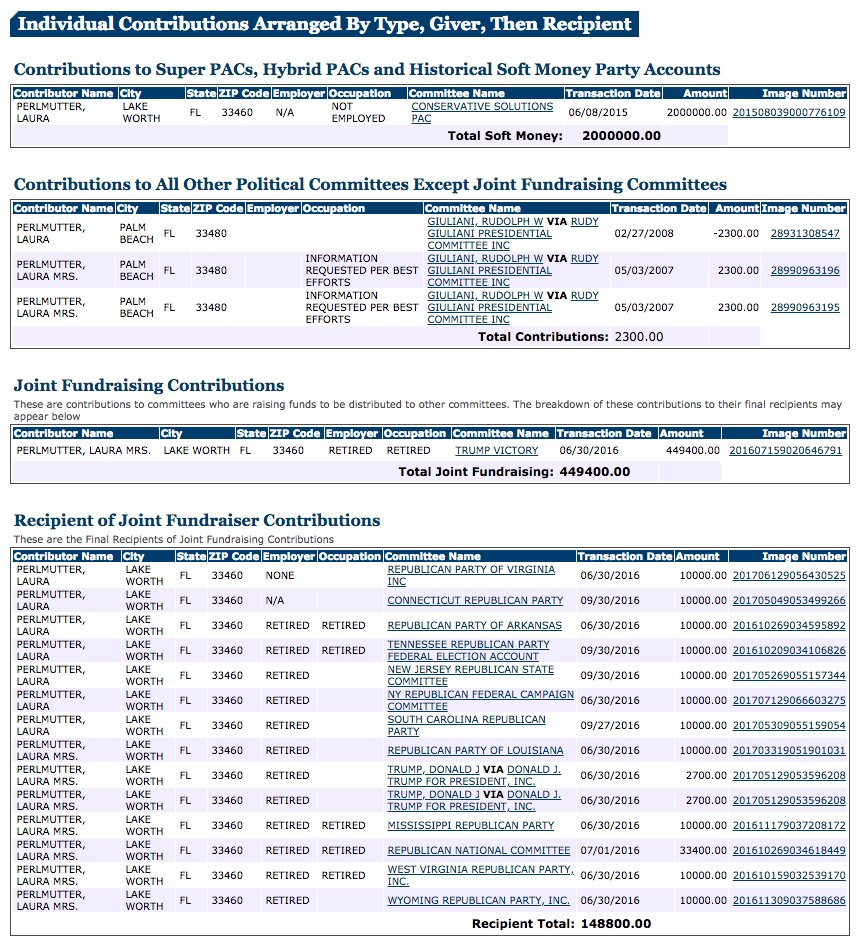Open the Trump Victory committee link
The height and width of the screenshot is (947, 864).
pos(496,451)
